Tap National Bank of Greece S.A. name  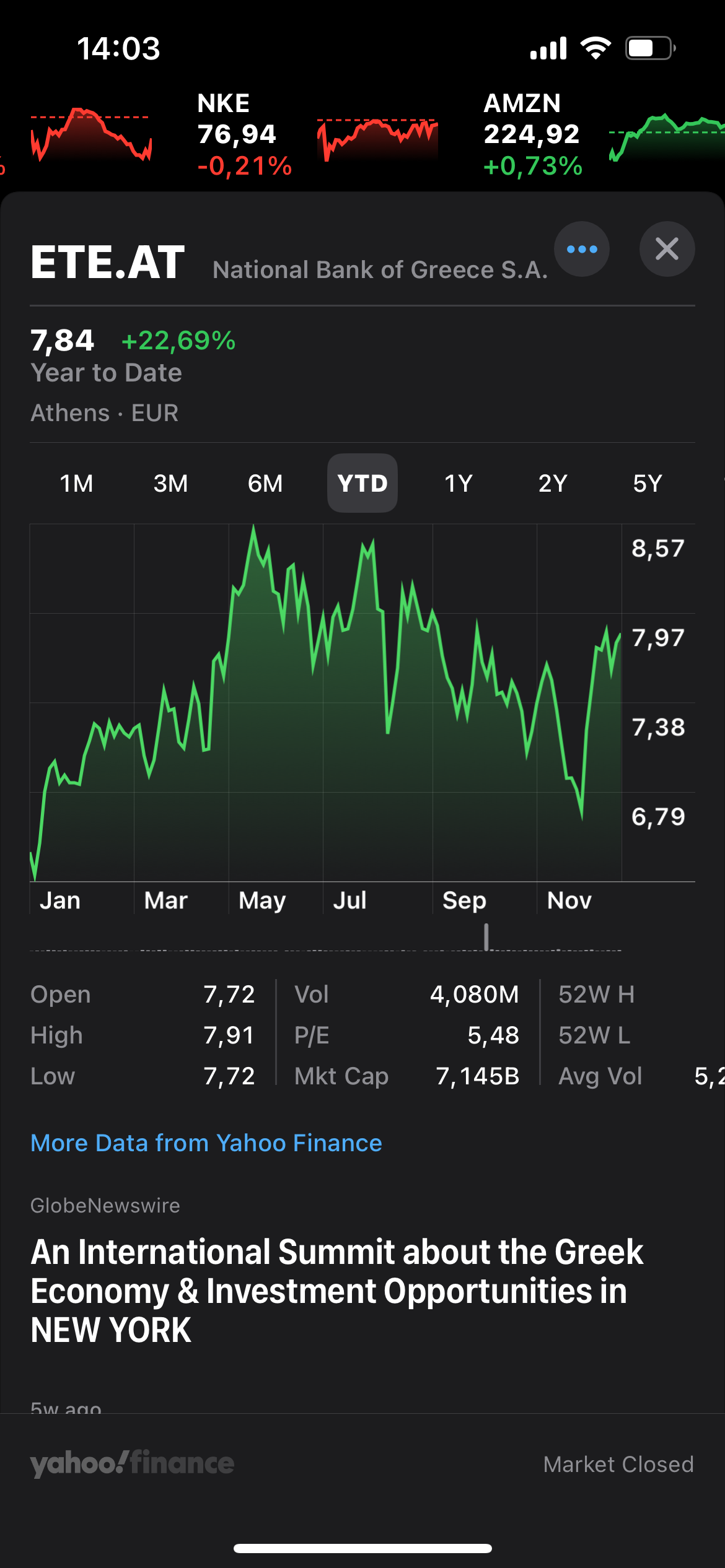[380, 270]
